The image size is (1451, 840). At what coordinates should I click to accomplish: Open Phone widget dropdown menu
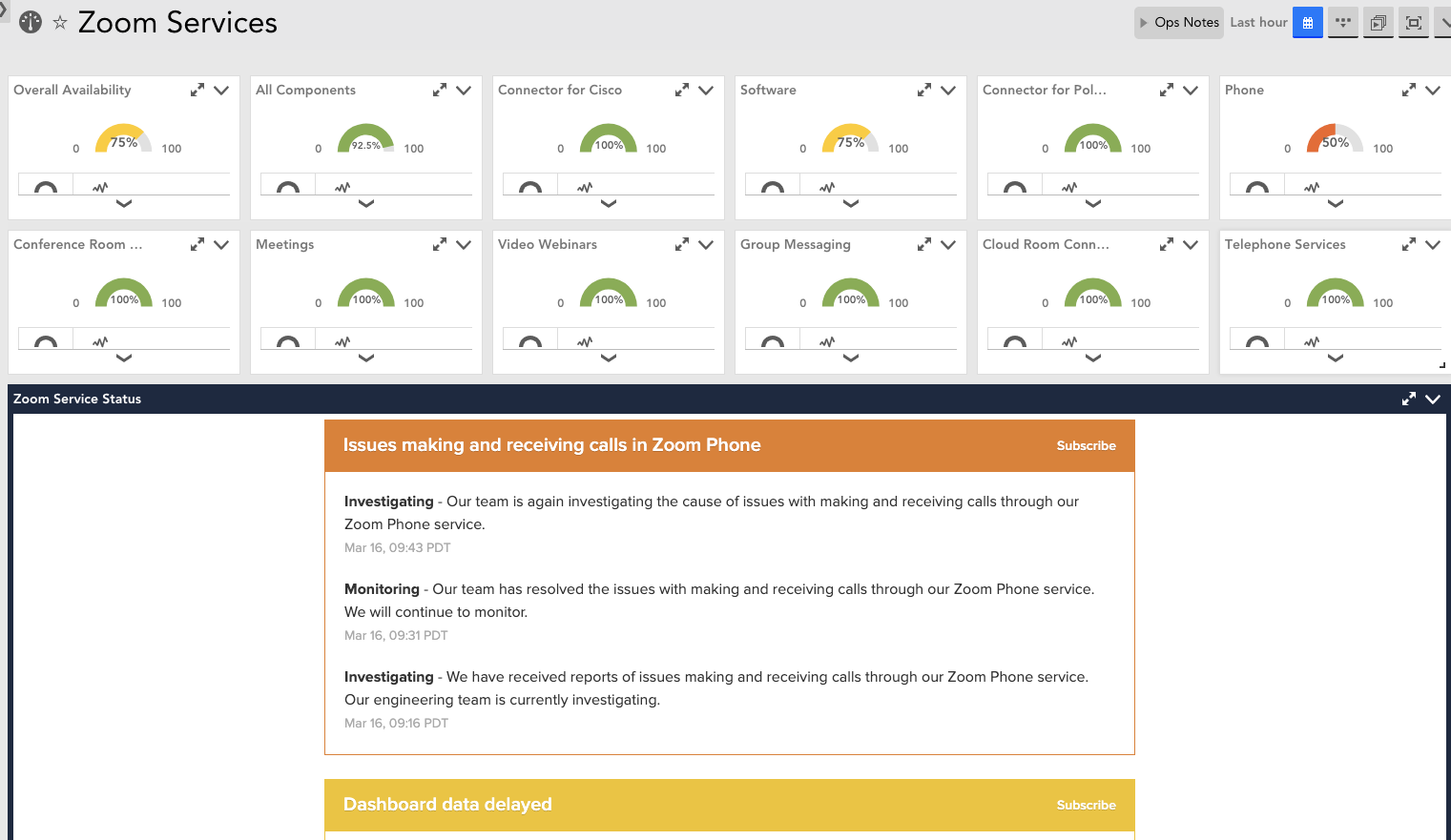pos(1433,90)
